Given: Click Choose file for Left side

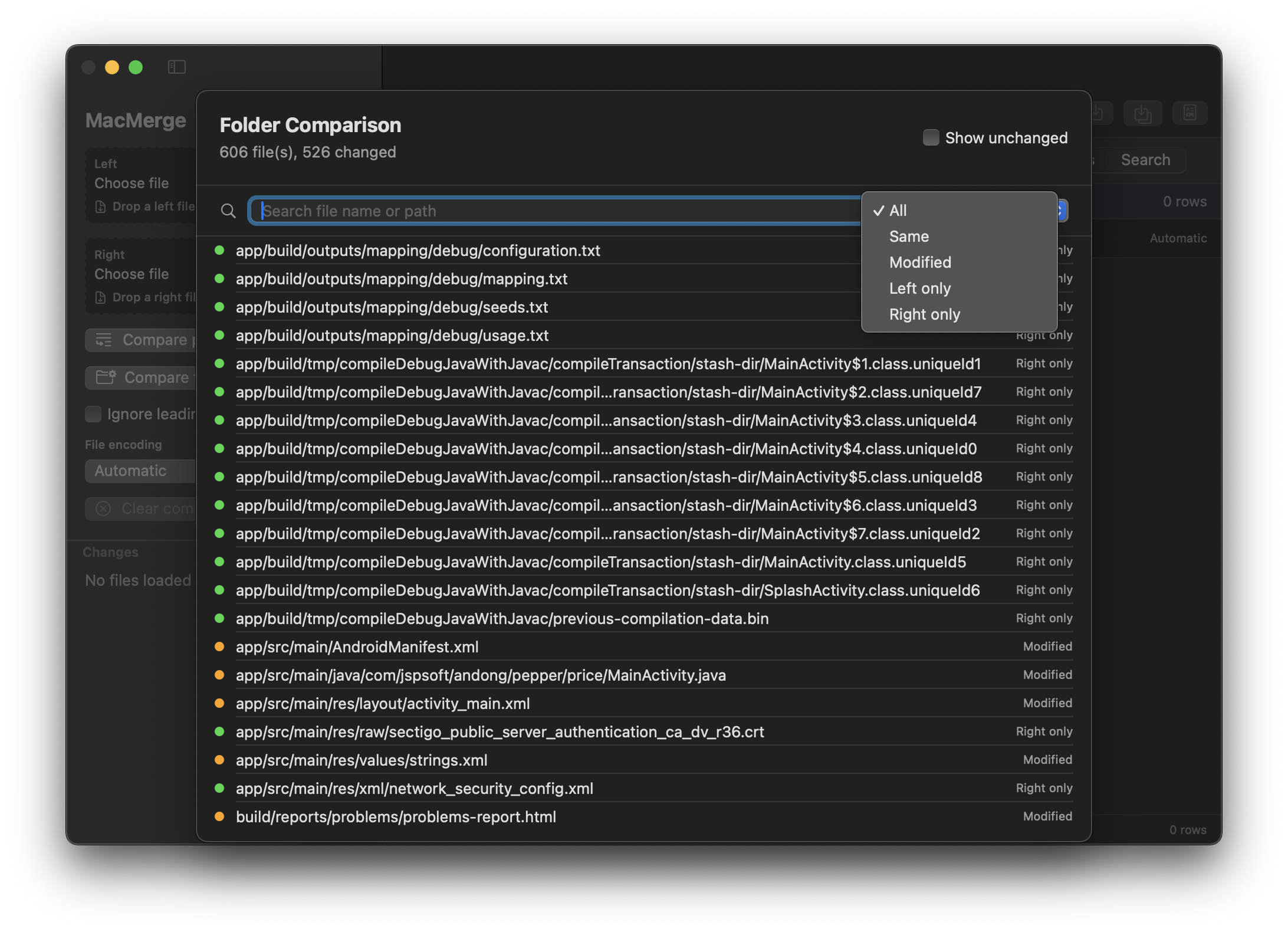Looking at the screenshot, I should (x=132, y=183).
